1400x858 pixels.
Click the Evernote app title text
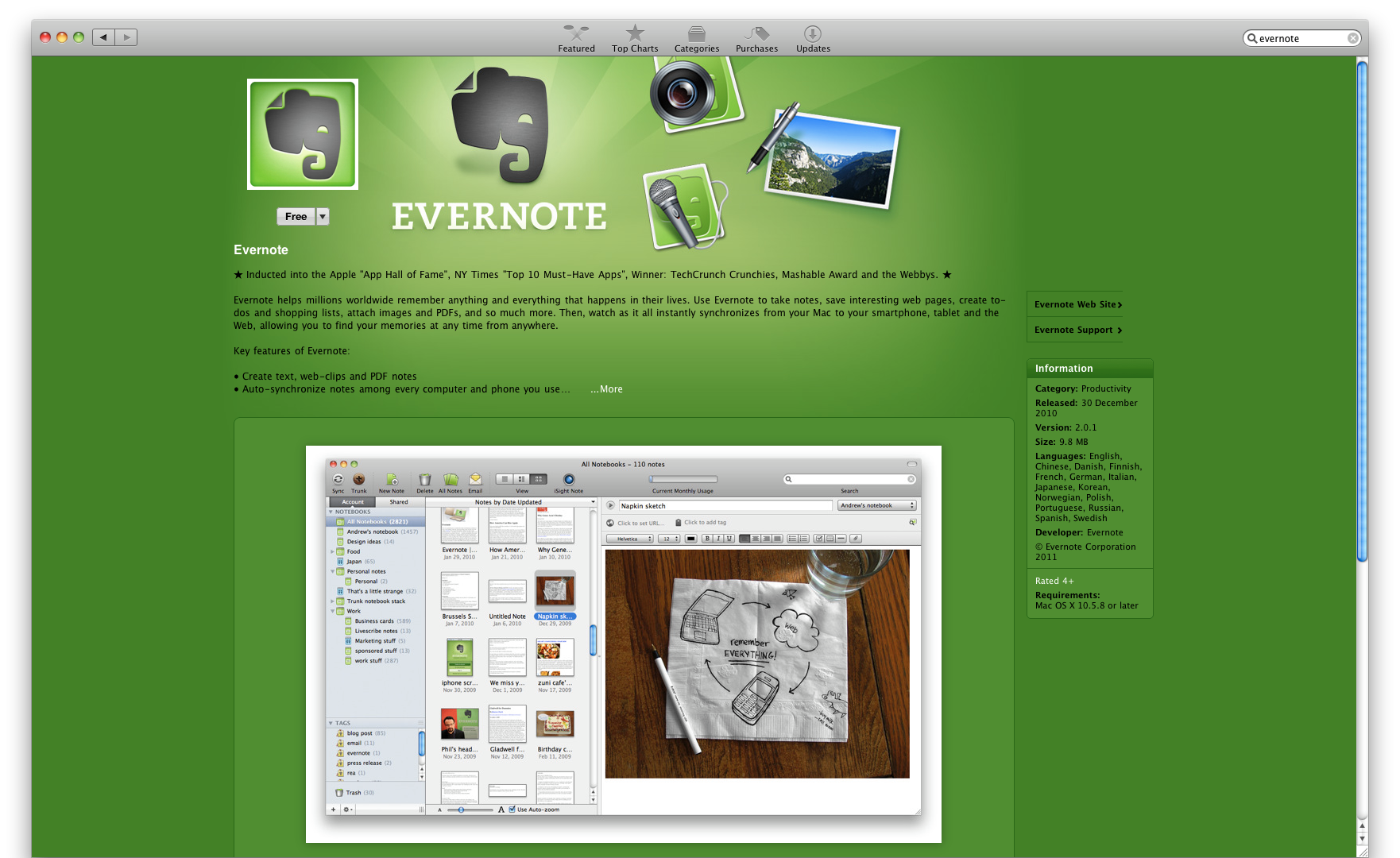(261, 249)
